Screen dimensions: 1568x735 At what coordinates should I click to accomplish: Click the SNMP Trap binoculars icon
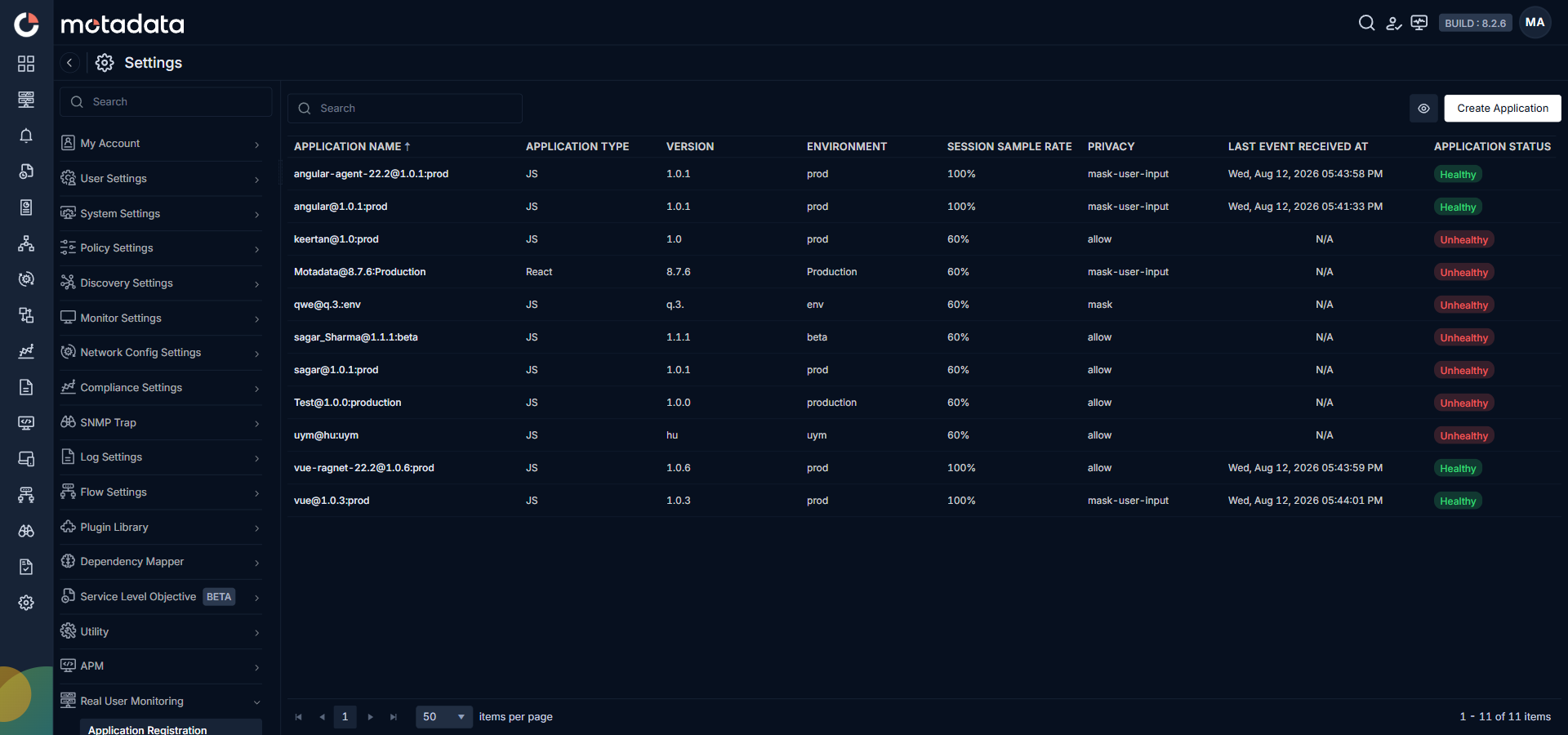click(x=68, y=422)
